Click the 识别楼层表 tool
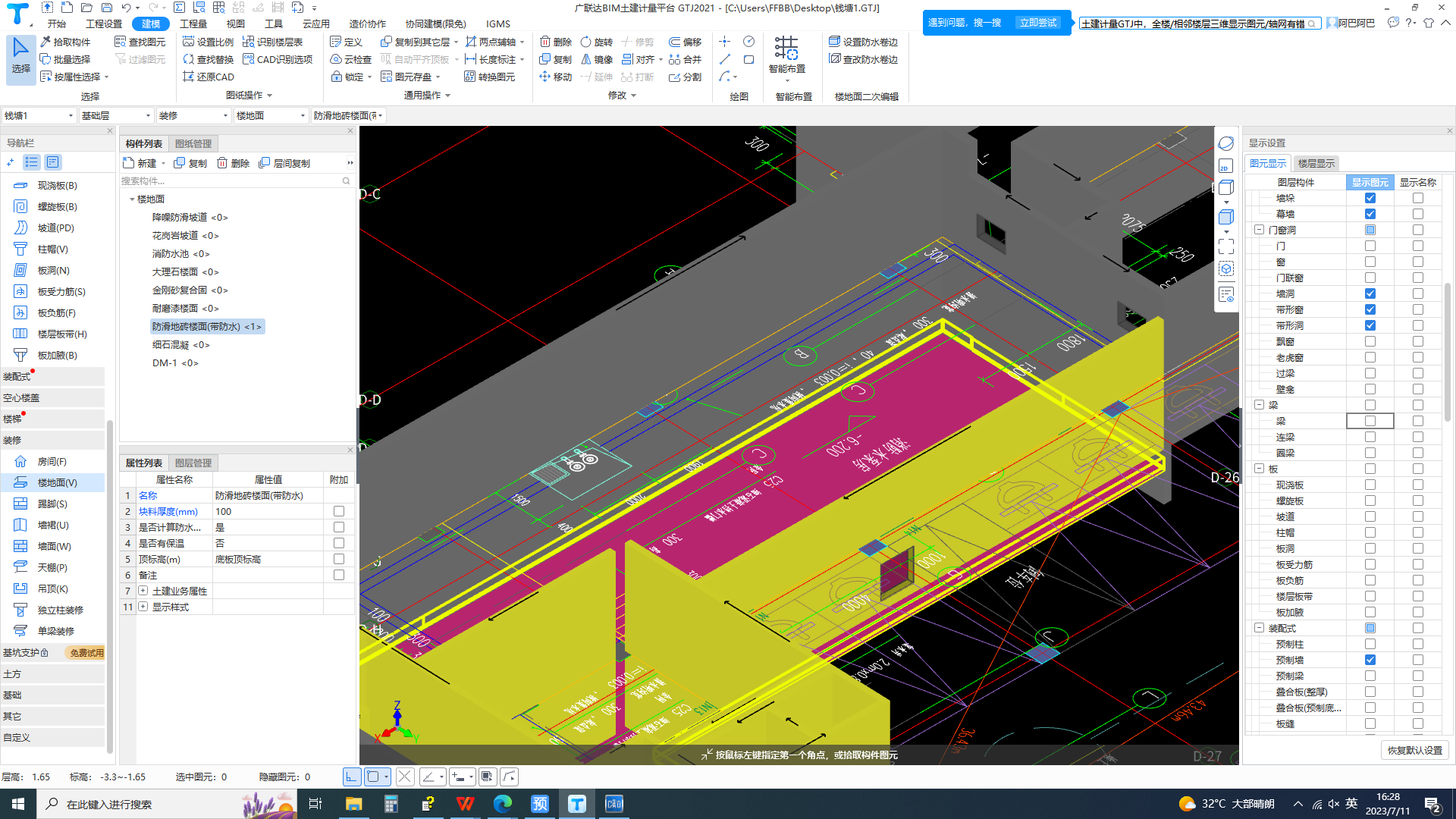Screen dimensions: 1456x819 click(273, 42)
